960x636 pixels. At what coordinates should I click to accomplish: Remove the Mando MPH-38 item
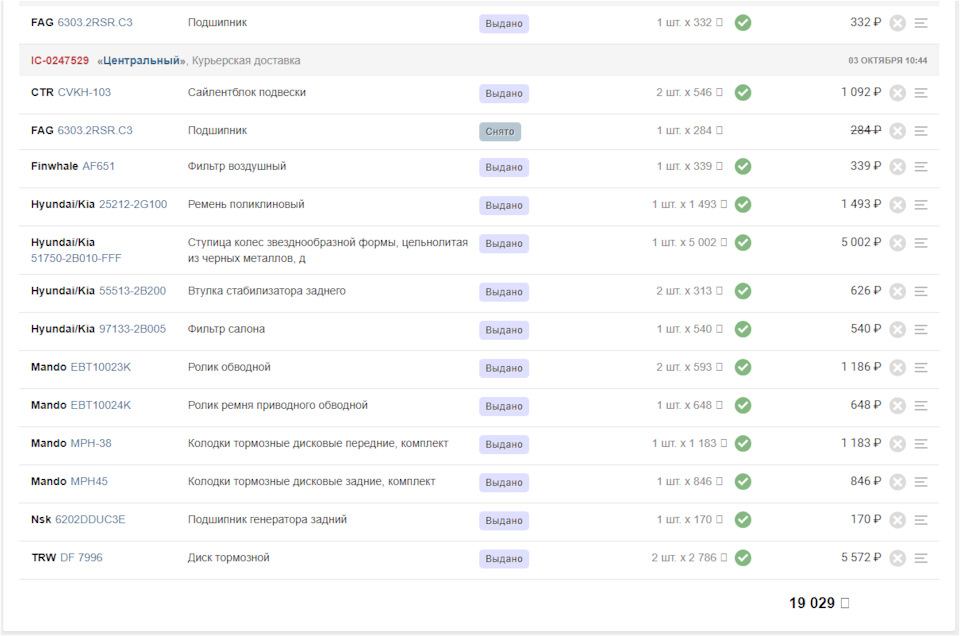[897, 444]
